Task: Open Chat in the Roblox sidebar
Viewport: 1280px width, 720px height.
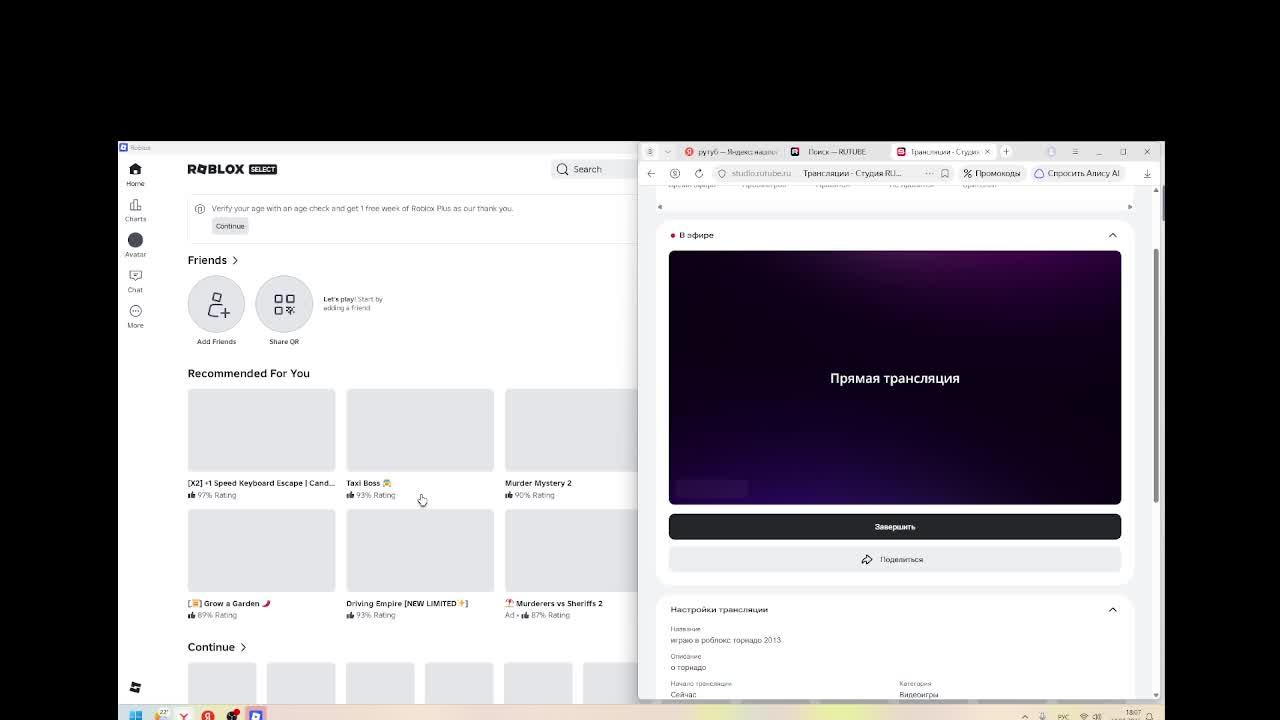Action: pyautogui.click(x=135, y=281)
